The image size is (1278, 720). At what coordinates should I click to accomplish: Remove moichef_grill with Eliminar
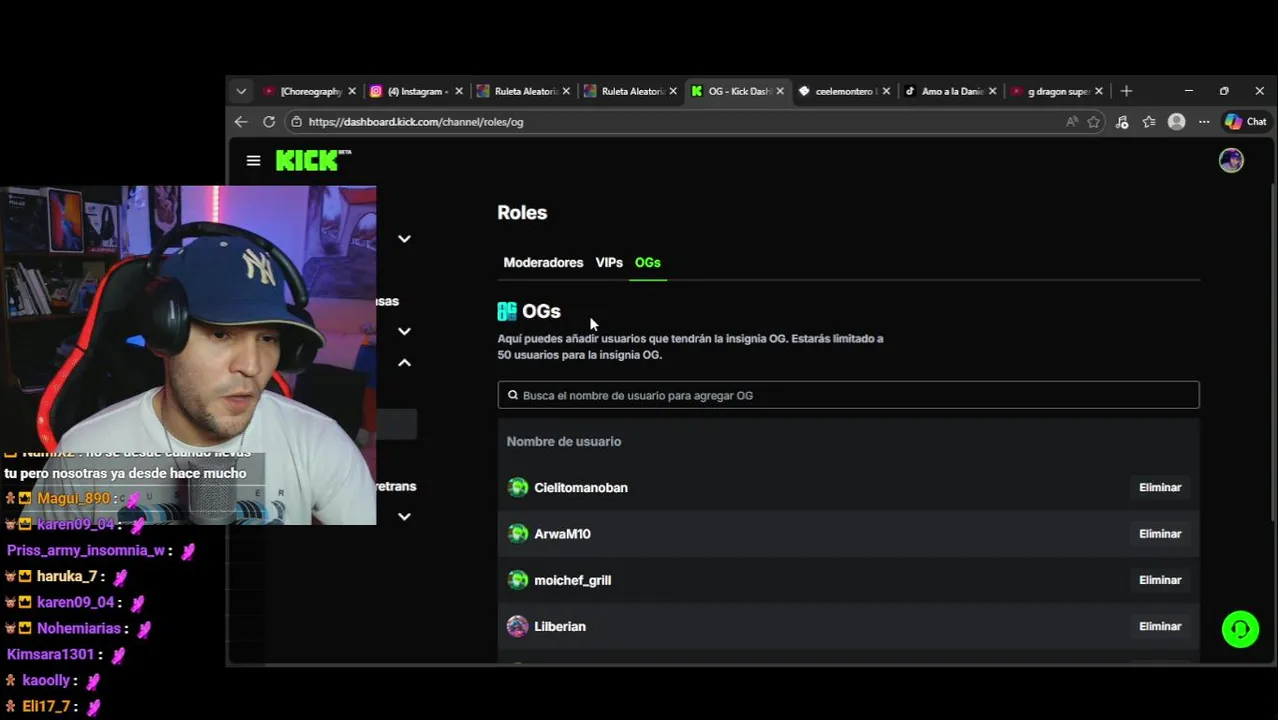(x=1160, y=580)
